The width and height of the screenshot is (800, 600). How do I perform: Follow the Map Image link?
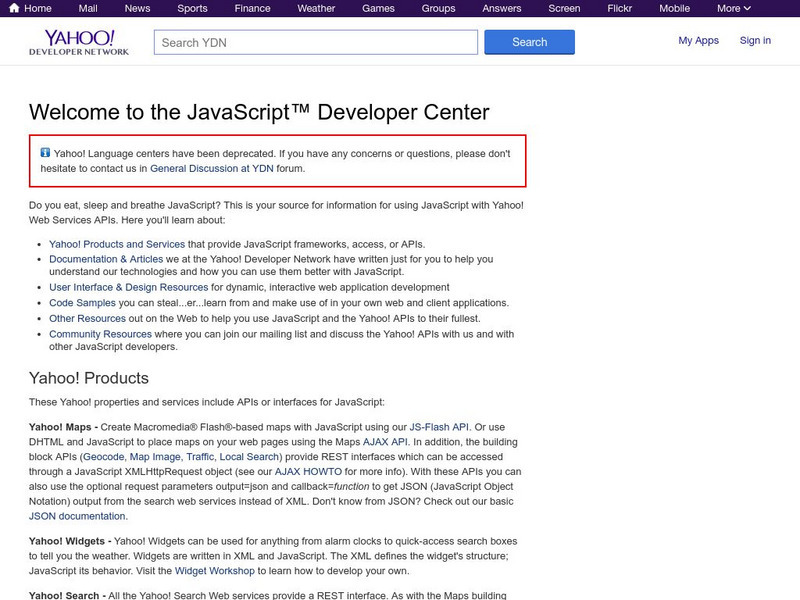155,457
